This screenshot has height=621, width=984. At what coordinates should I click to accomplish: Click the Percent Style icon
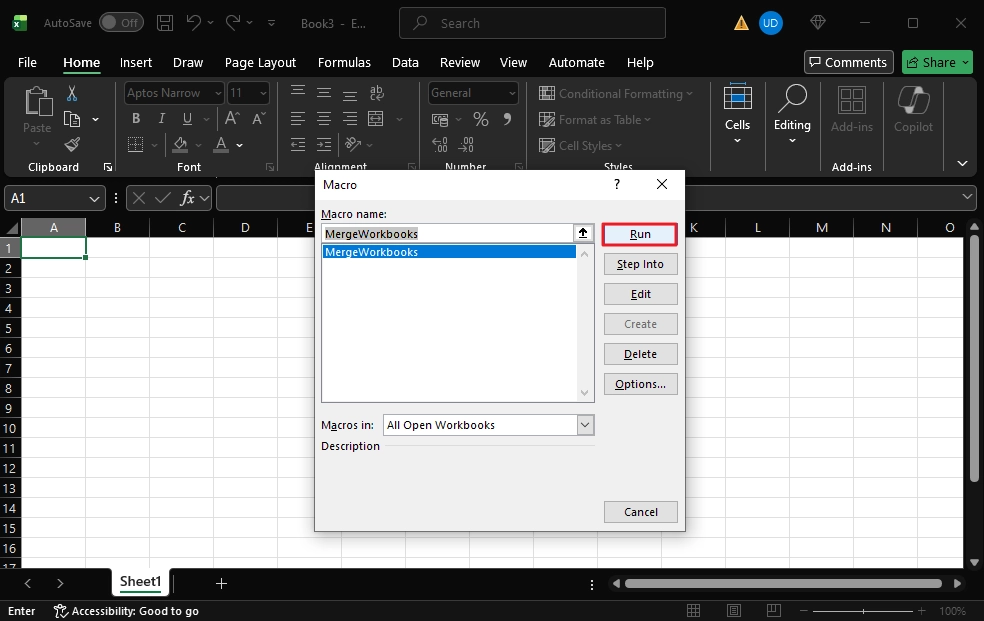pos(481,119)
